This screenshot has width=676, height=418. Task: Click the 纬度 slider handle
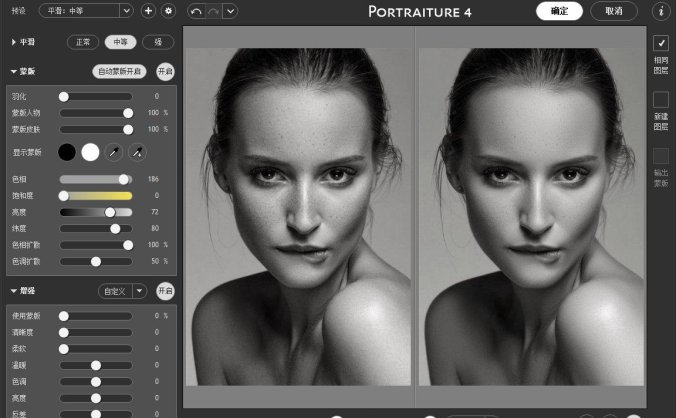(115, 228)
